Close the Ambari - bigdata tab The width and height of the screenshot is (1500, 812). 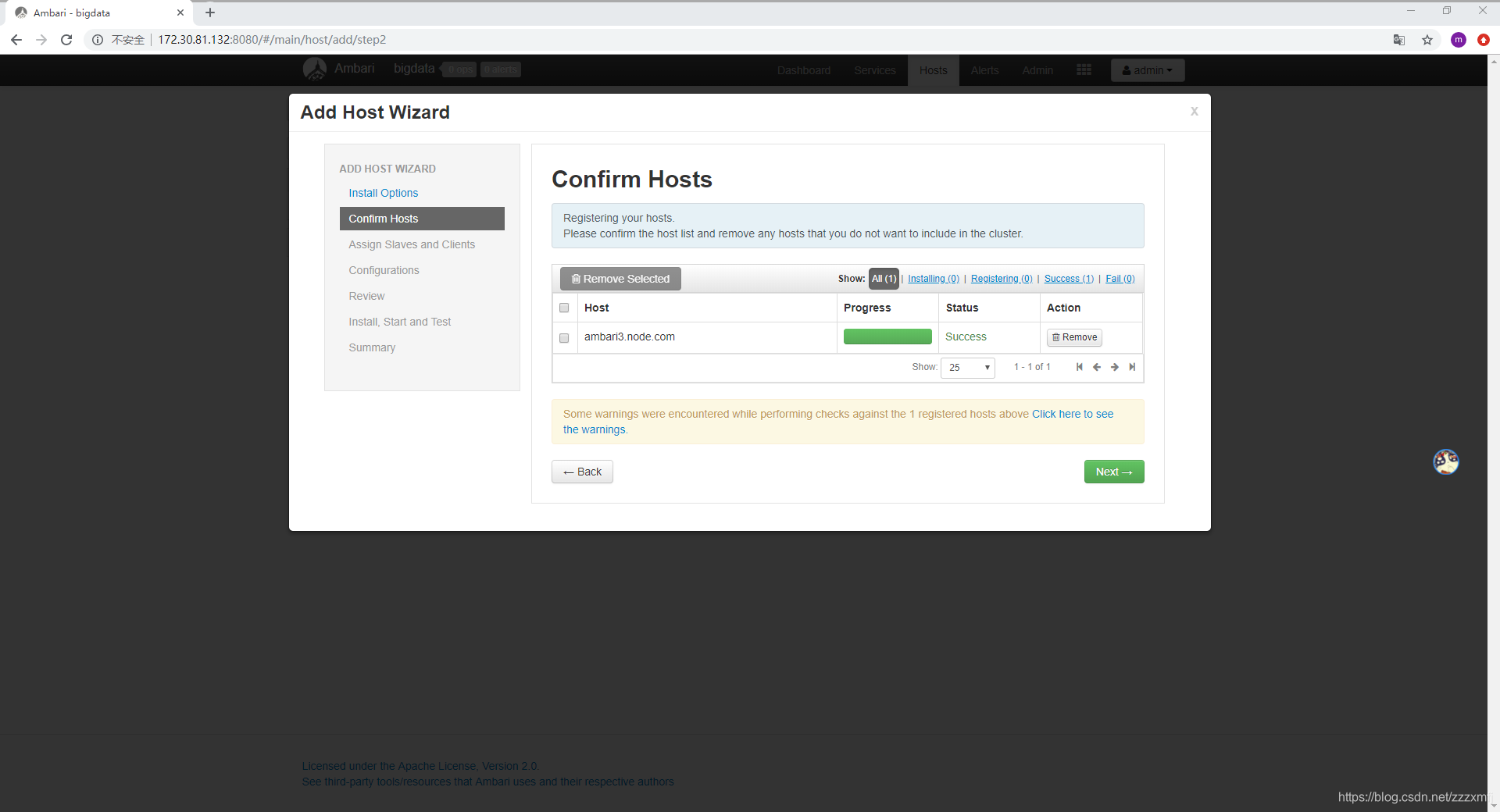coord(180,12)
